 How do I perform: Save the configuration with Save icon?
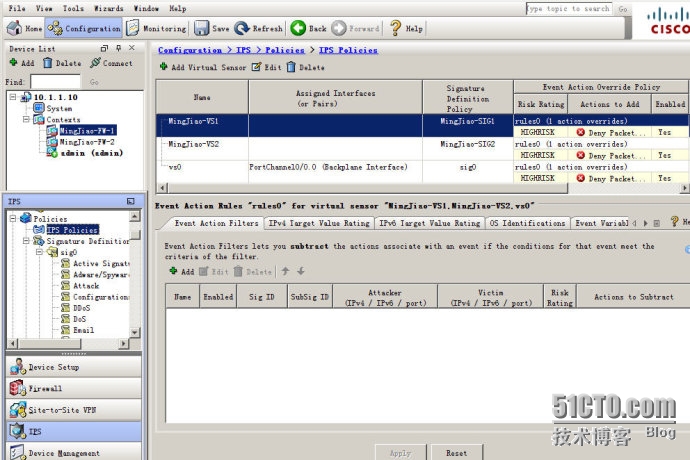212,29
